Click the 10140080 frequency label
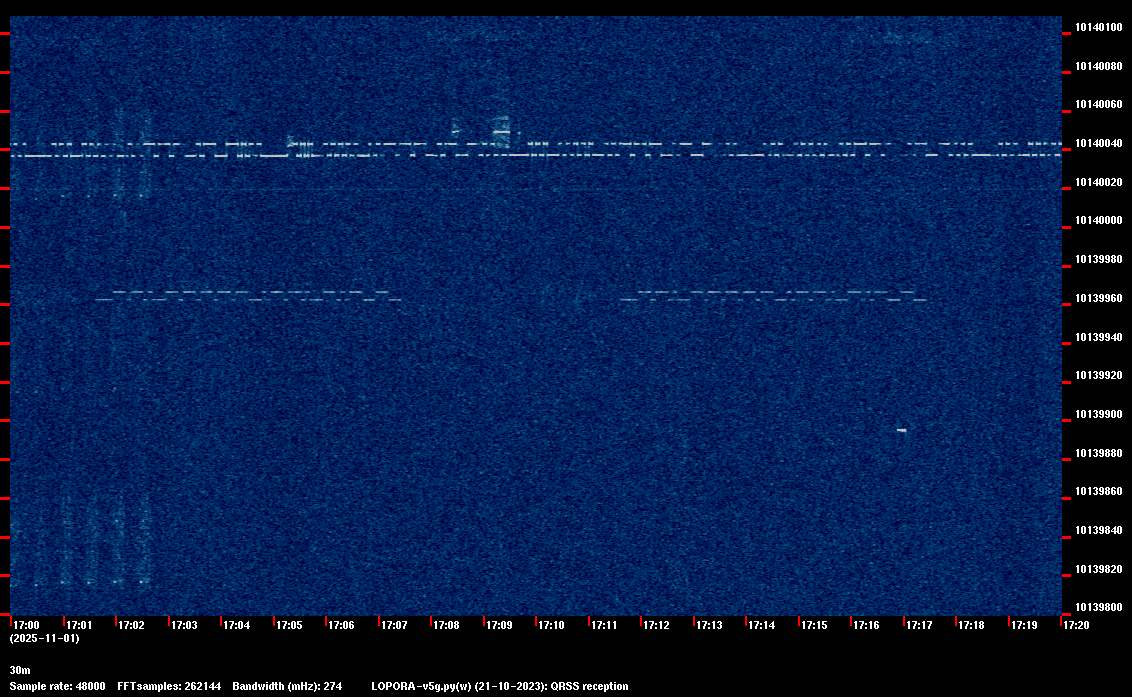This screenshot has height=697, width=1132. click(1099, 66)
